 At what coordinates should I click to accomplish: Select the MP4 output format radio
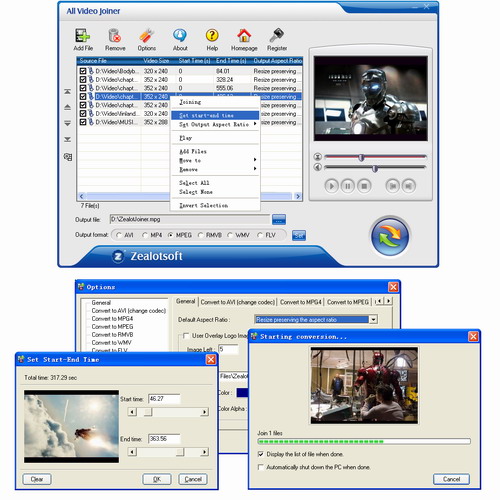tap(145, 235)
